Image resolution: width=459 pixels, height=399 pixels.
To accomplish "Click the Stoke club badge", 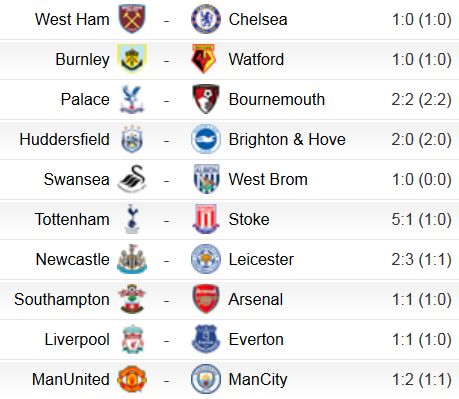I will pos(206,219).
